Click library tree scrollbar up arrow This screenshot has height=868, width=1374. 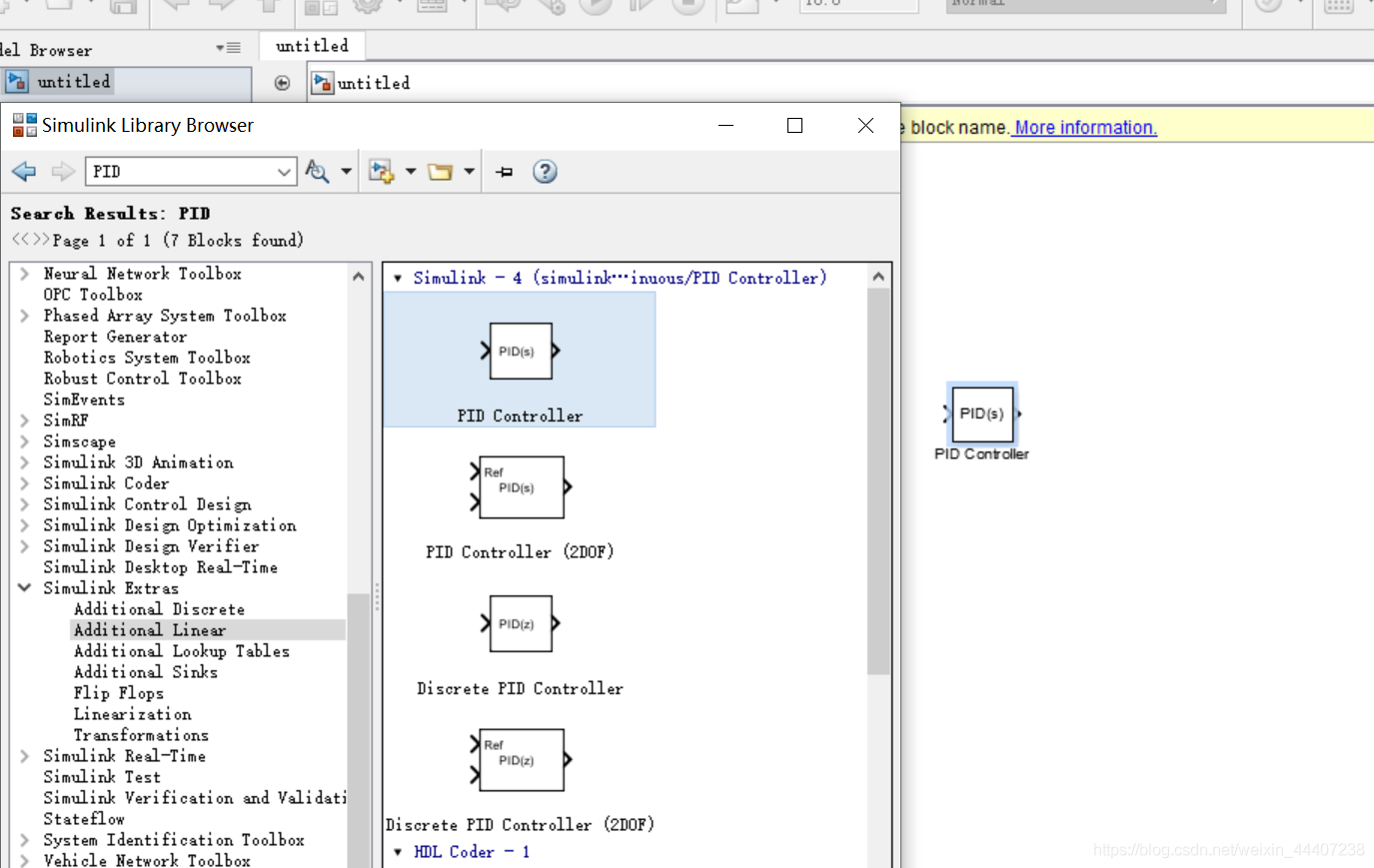tap(358, 276)
